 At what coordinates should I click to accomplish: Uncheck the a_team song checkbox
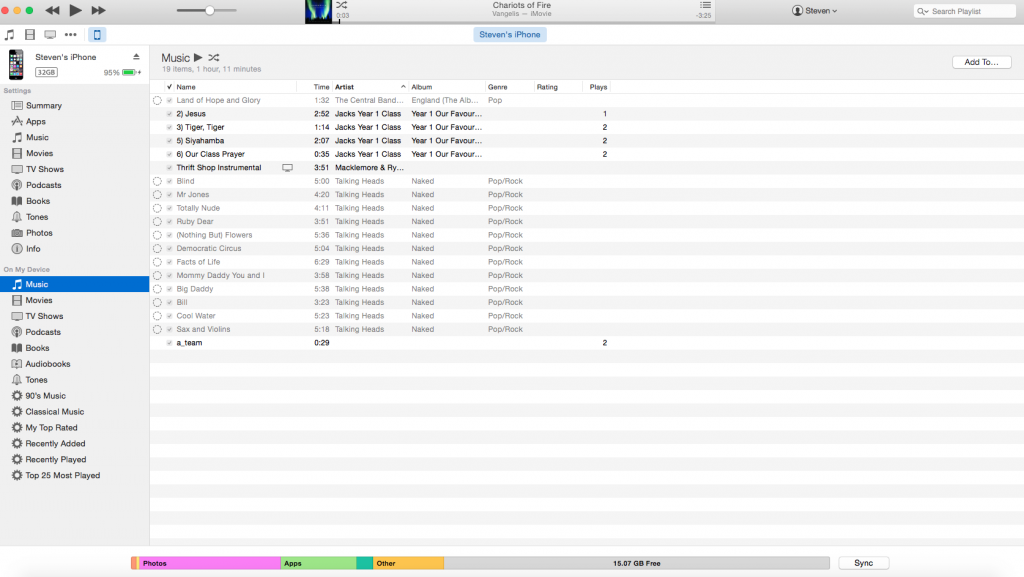click(169, 343)
